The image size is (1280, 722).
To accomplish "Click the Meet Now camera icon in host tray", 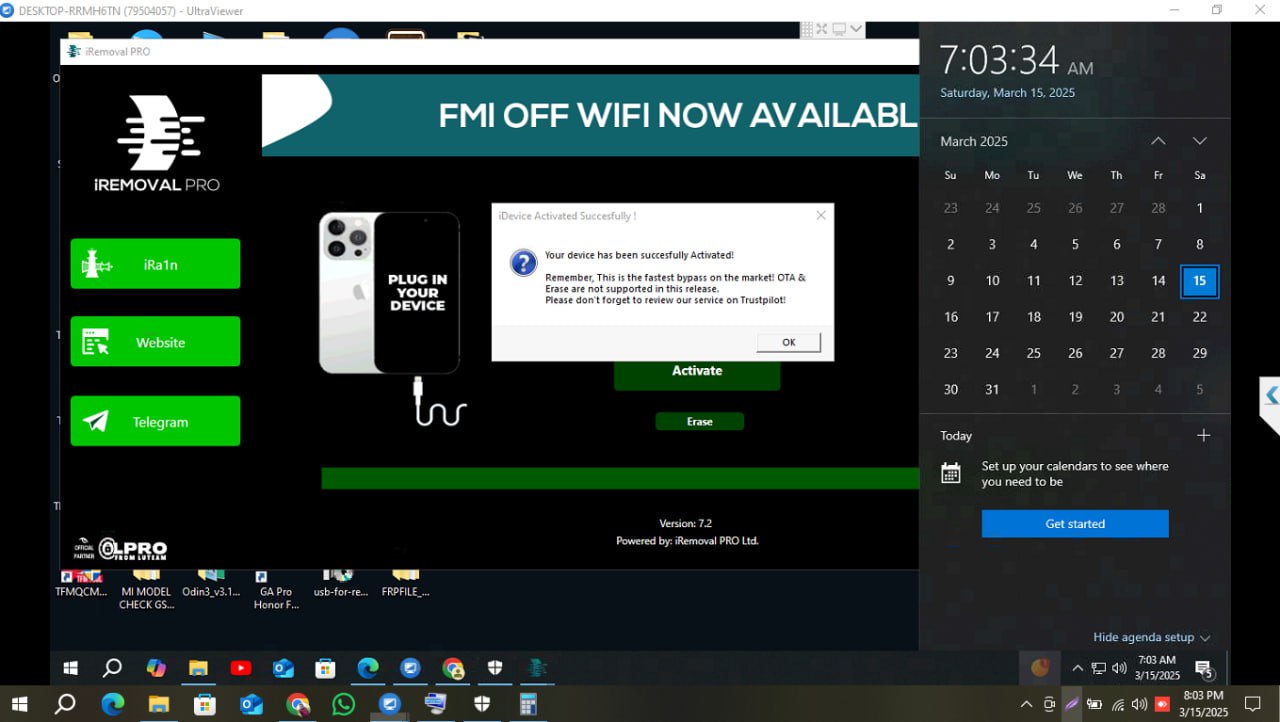I will 1049,704.
